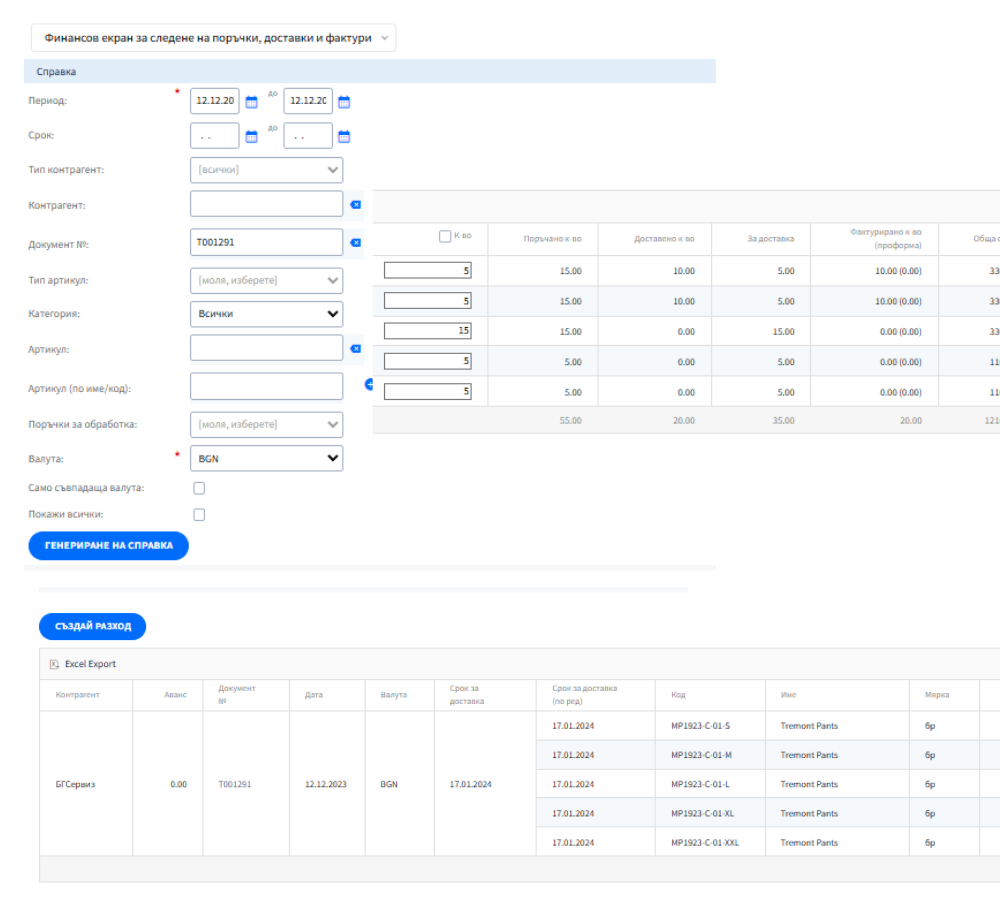1000x924 pixels.
Task: Click the Създай разход button
Action: pyautogui.click(x=92, y=627)
